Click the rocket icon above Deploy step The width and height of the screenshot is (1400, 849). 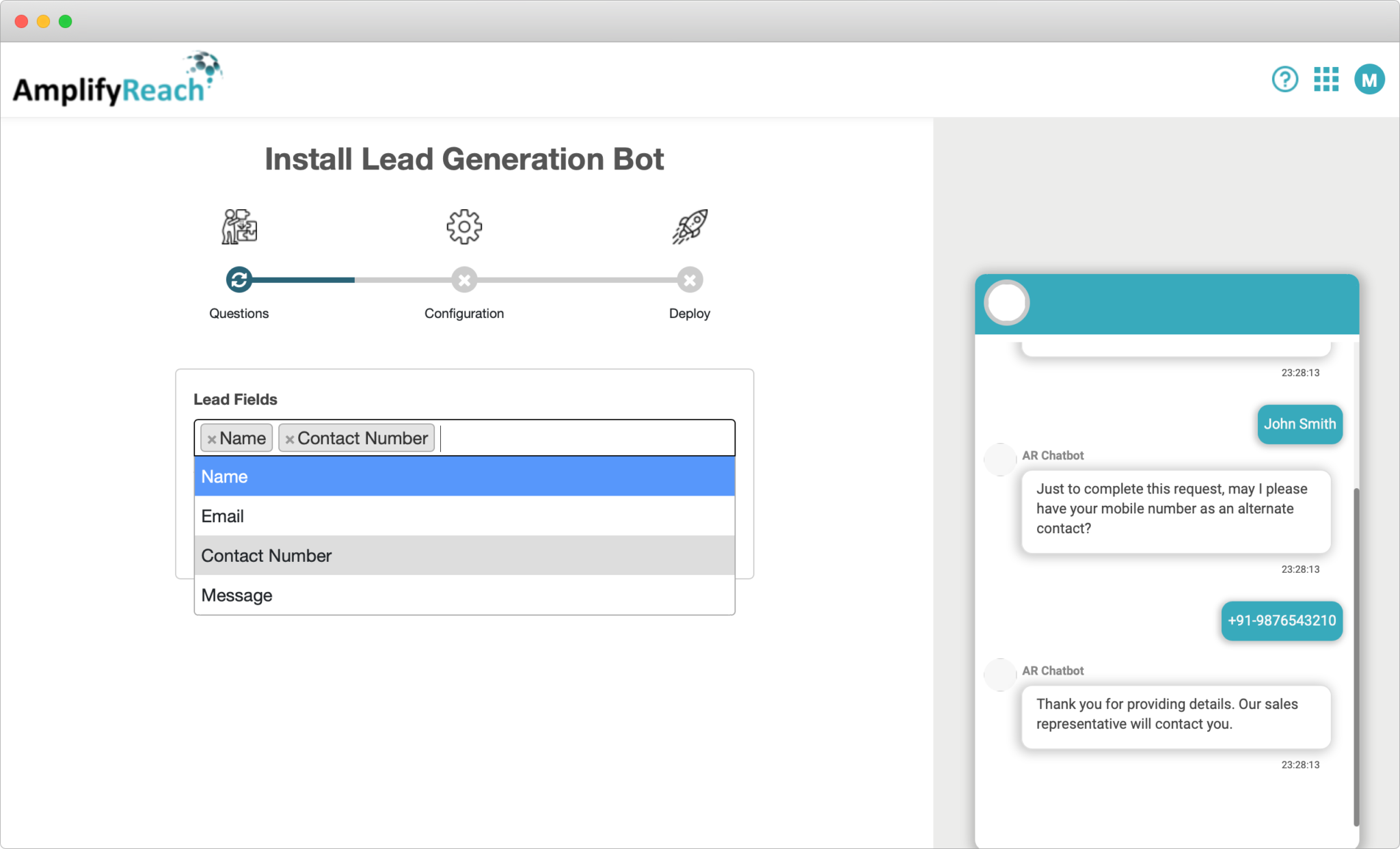pos(689,226)
